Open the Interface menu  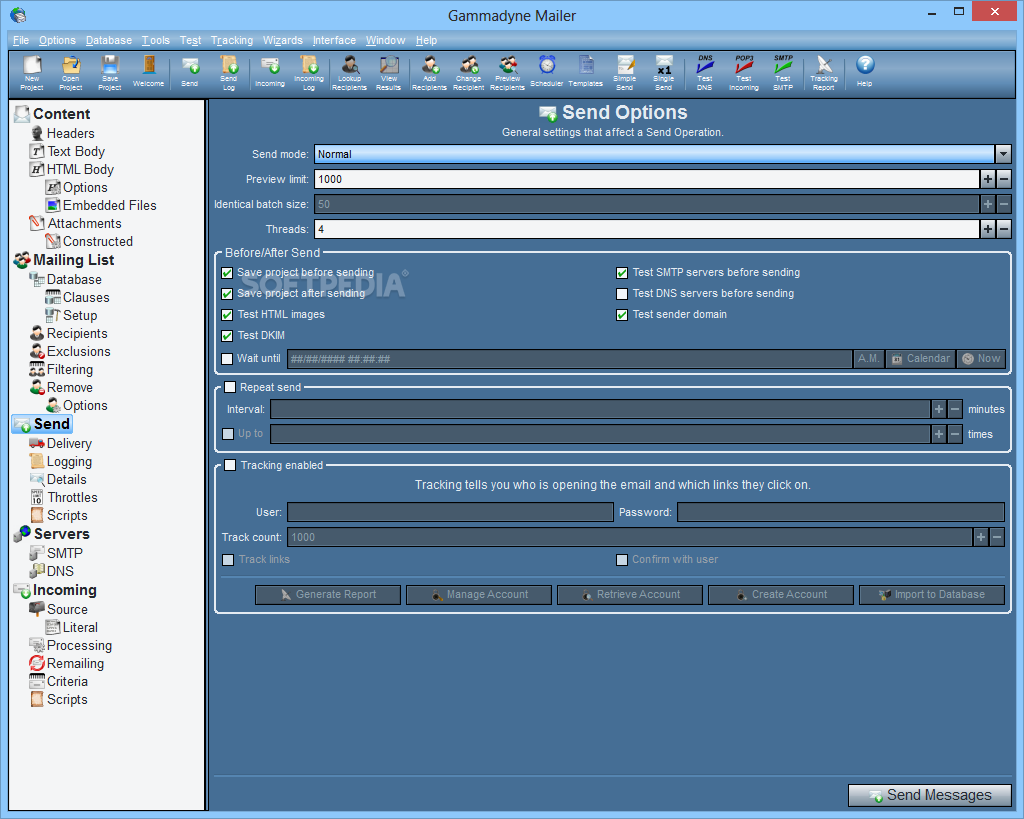(334, 40)
